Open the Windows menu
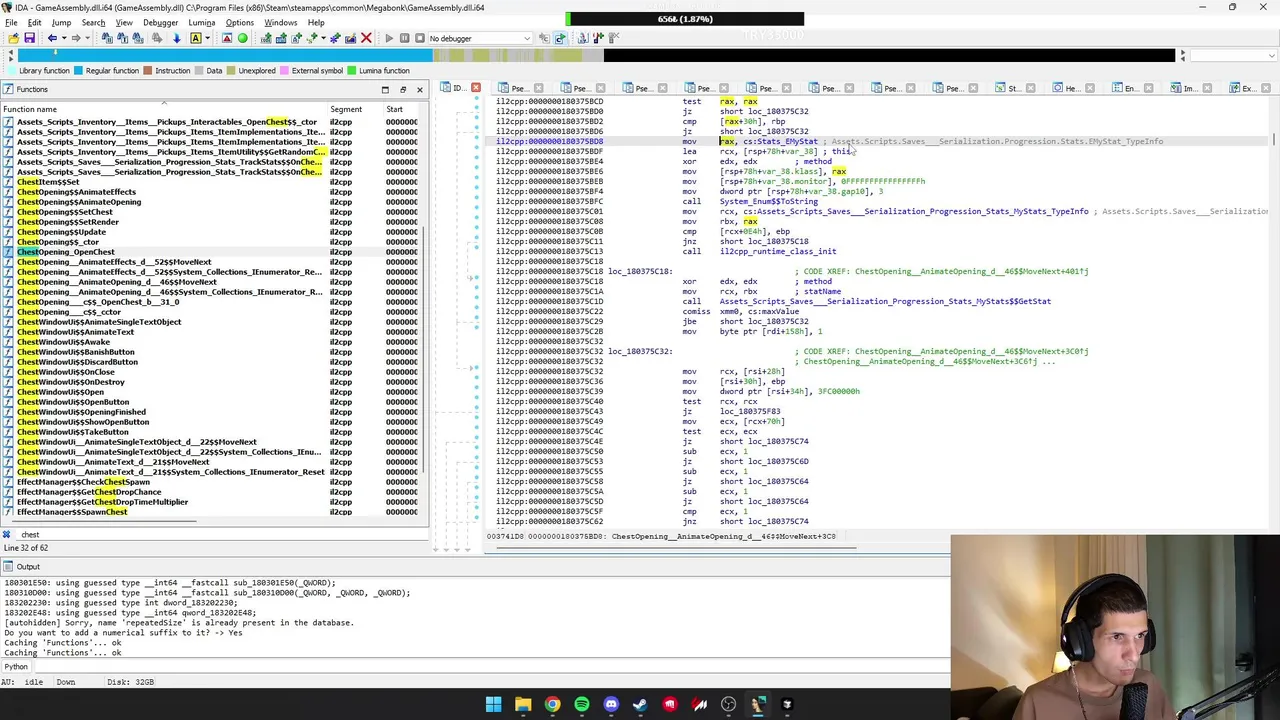The height and width of the screenshot is (720, 1280). (x=280, y=22)
